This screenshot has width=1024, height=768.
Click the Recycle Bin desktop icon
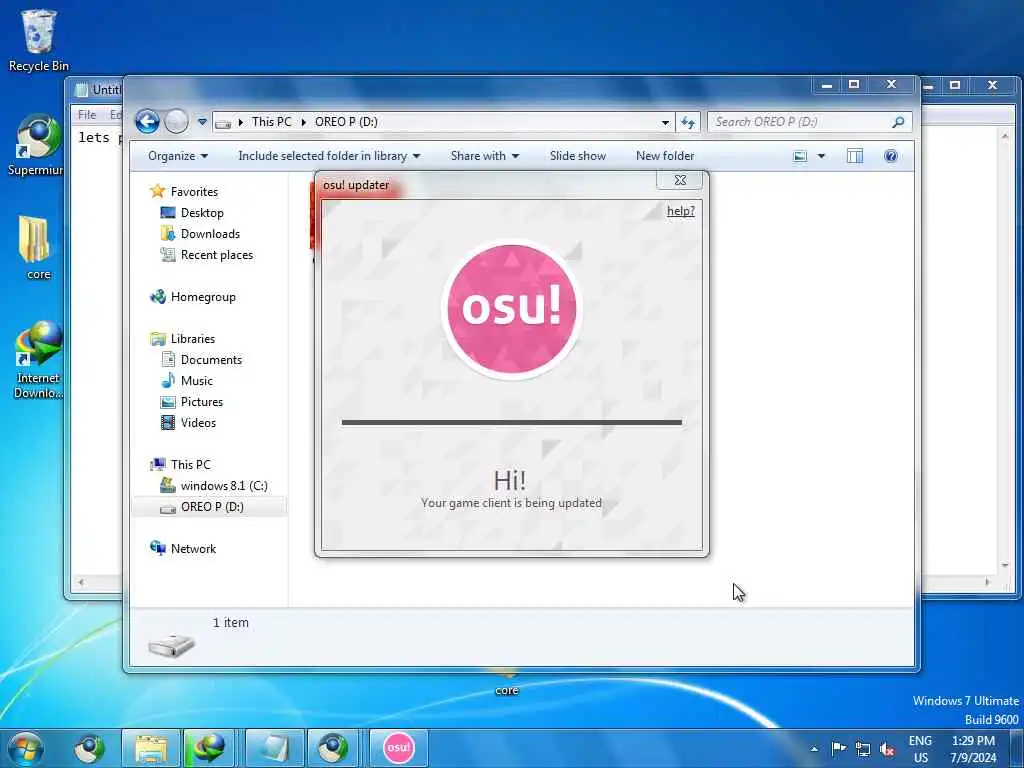pos(39,41)
